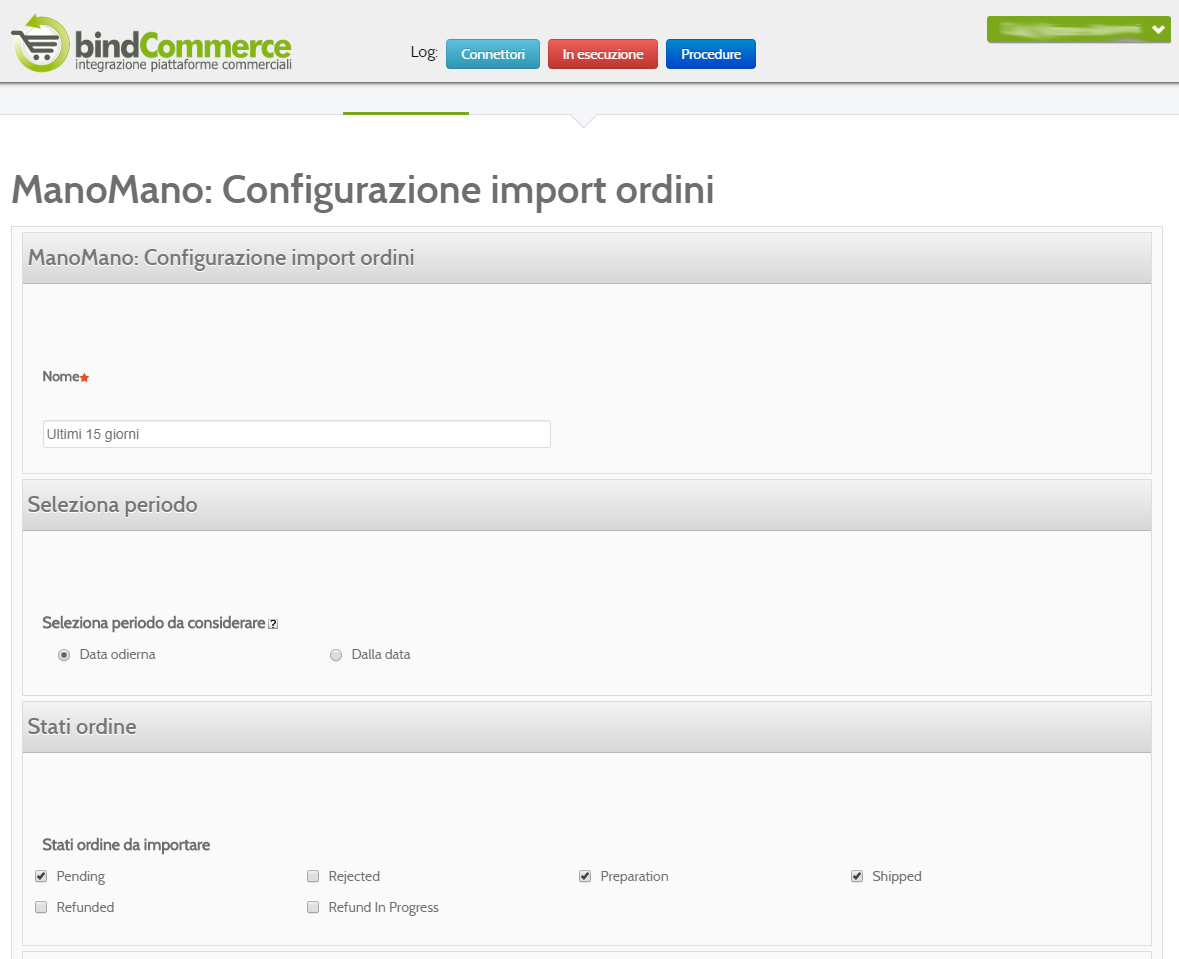Open the Procedure log

pyautogui.click(x=711, y=54)
